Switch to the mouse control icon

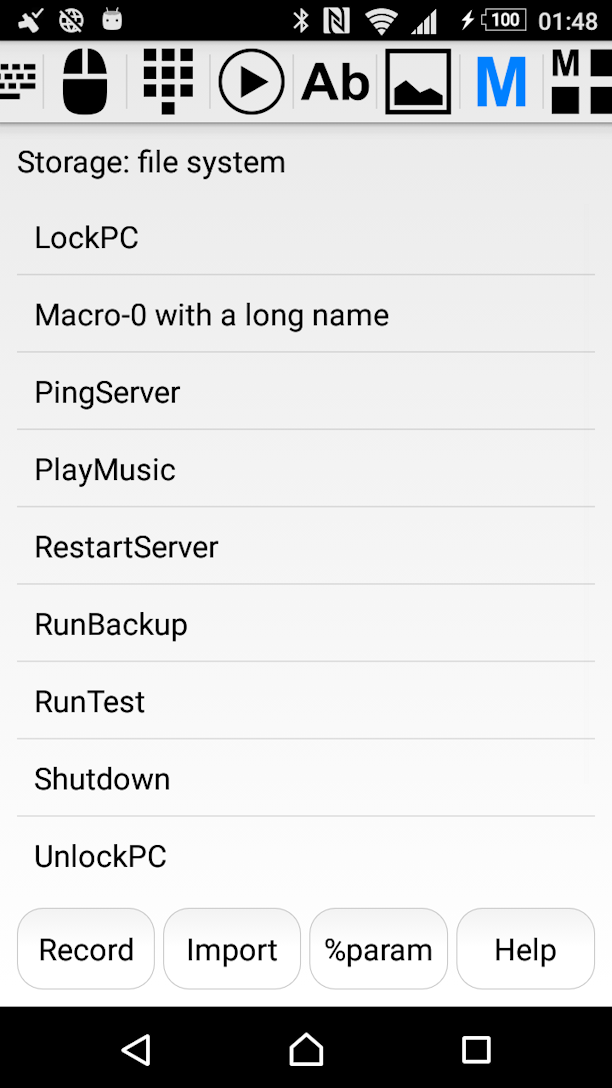[x=85, y=82]
